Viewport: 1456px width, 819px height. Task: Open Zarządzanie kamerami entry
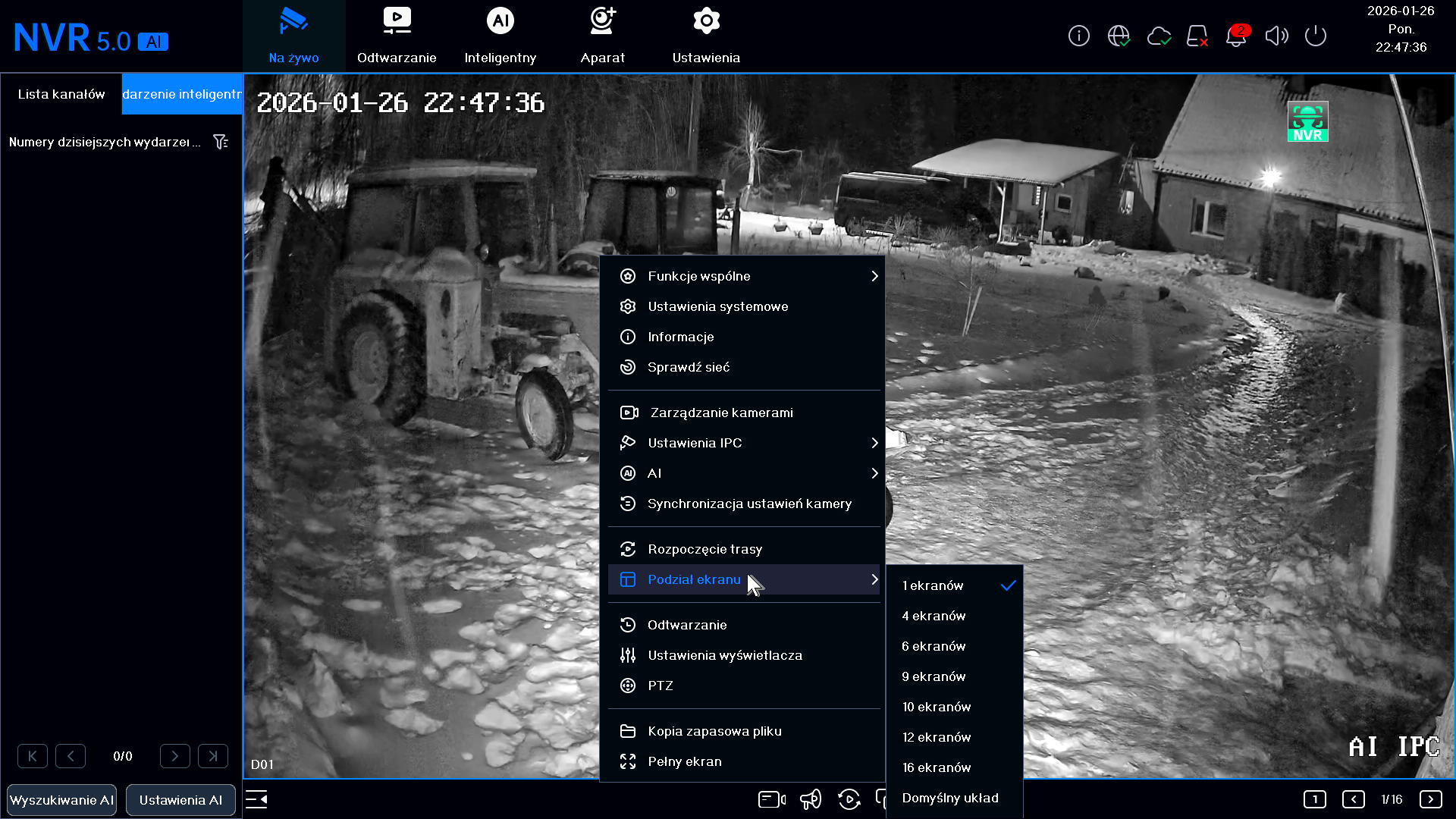click(744, 413)
